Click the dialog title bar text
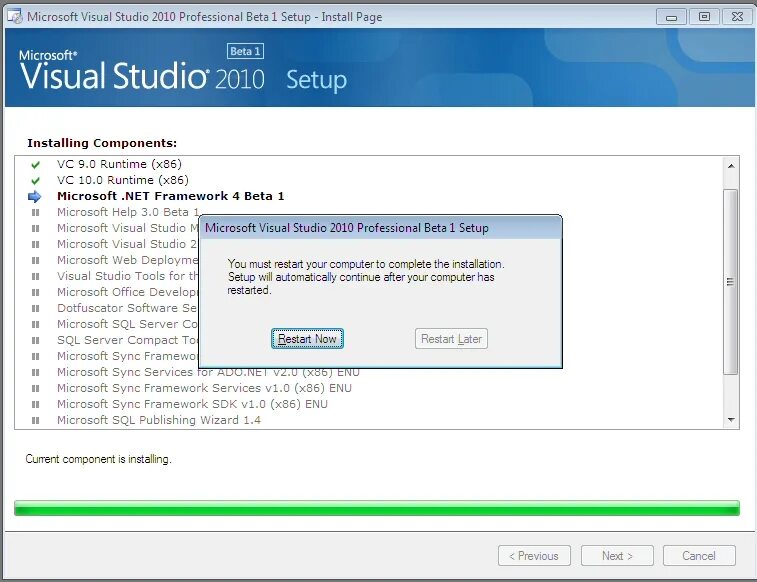 pos(347,228)
